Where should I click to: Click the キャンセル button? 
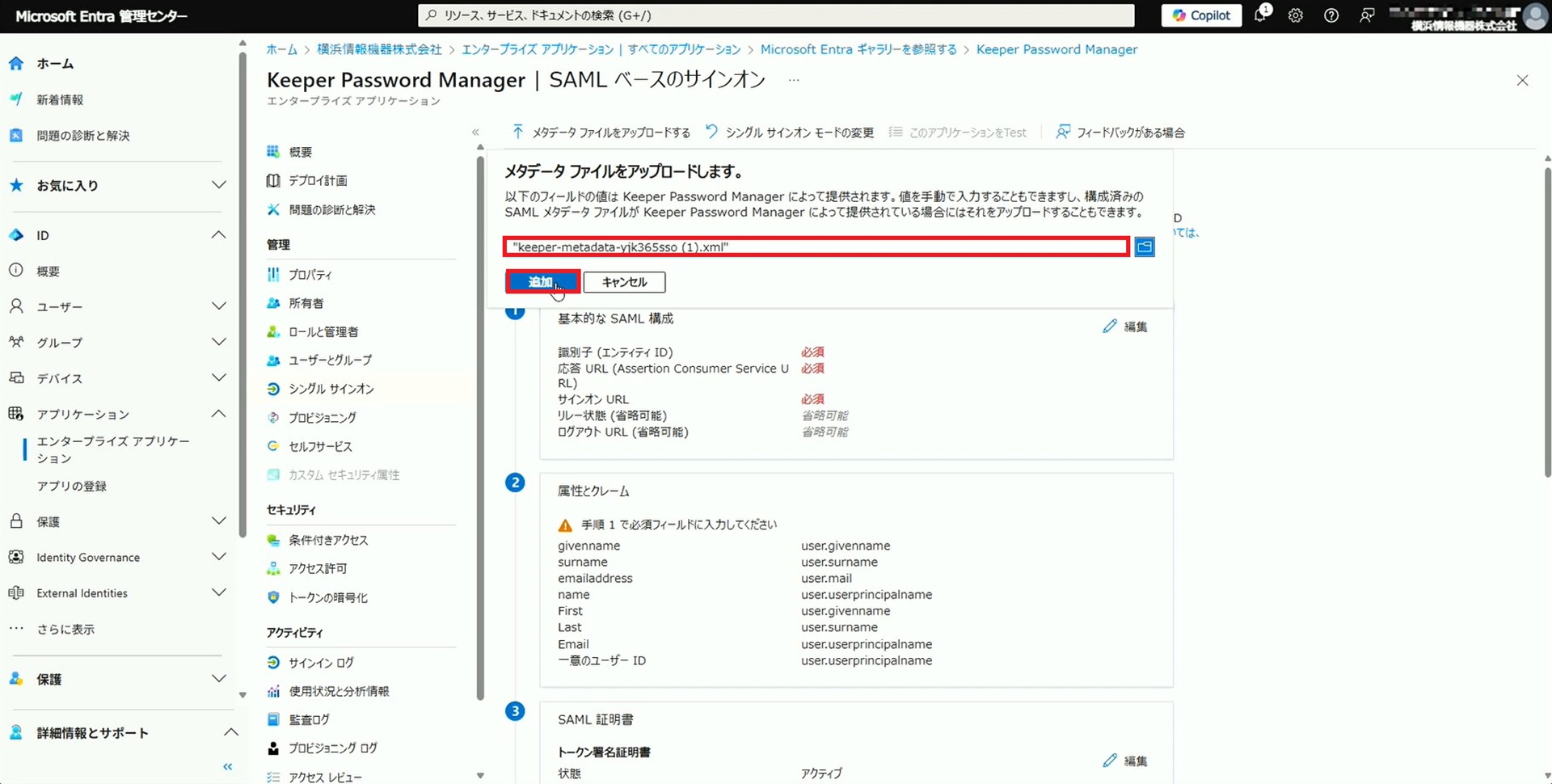tap(624, 282)
